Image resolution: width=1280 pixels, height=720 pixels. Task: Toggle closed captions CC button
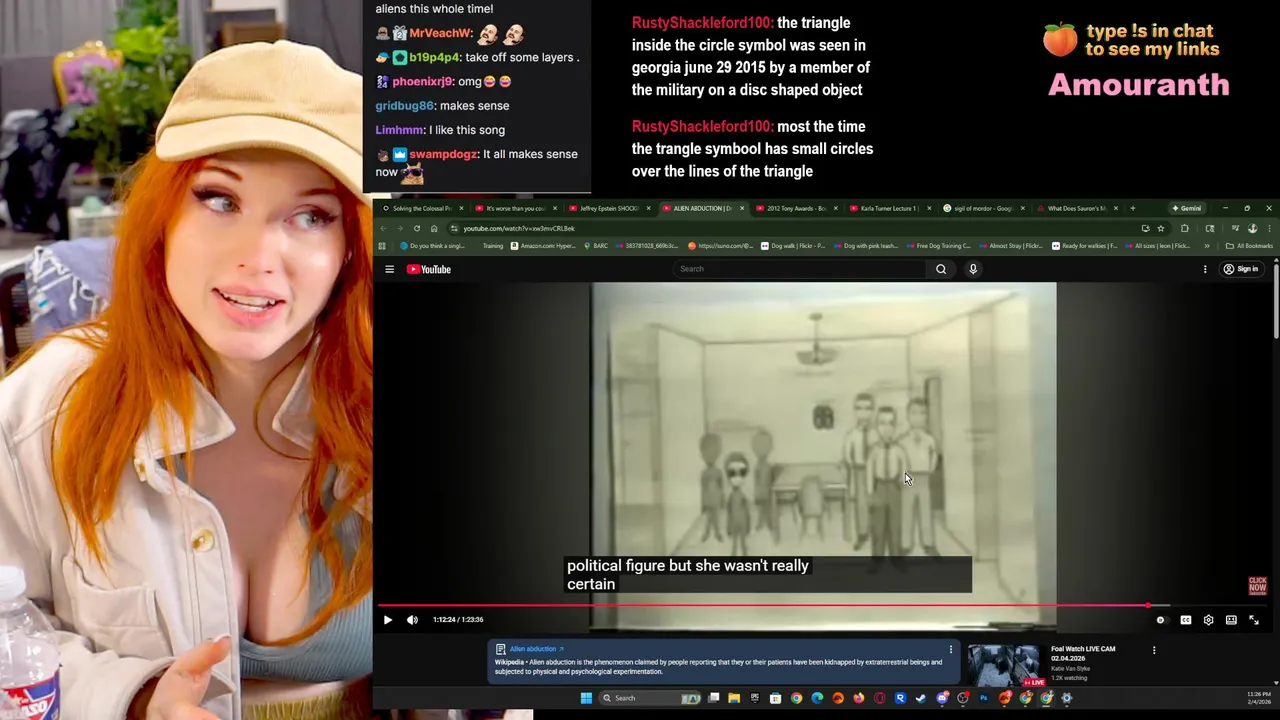(x=1185, y=620)
